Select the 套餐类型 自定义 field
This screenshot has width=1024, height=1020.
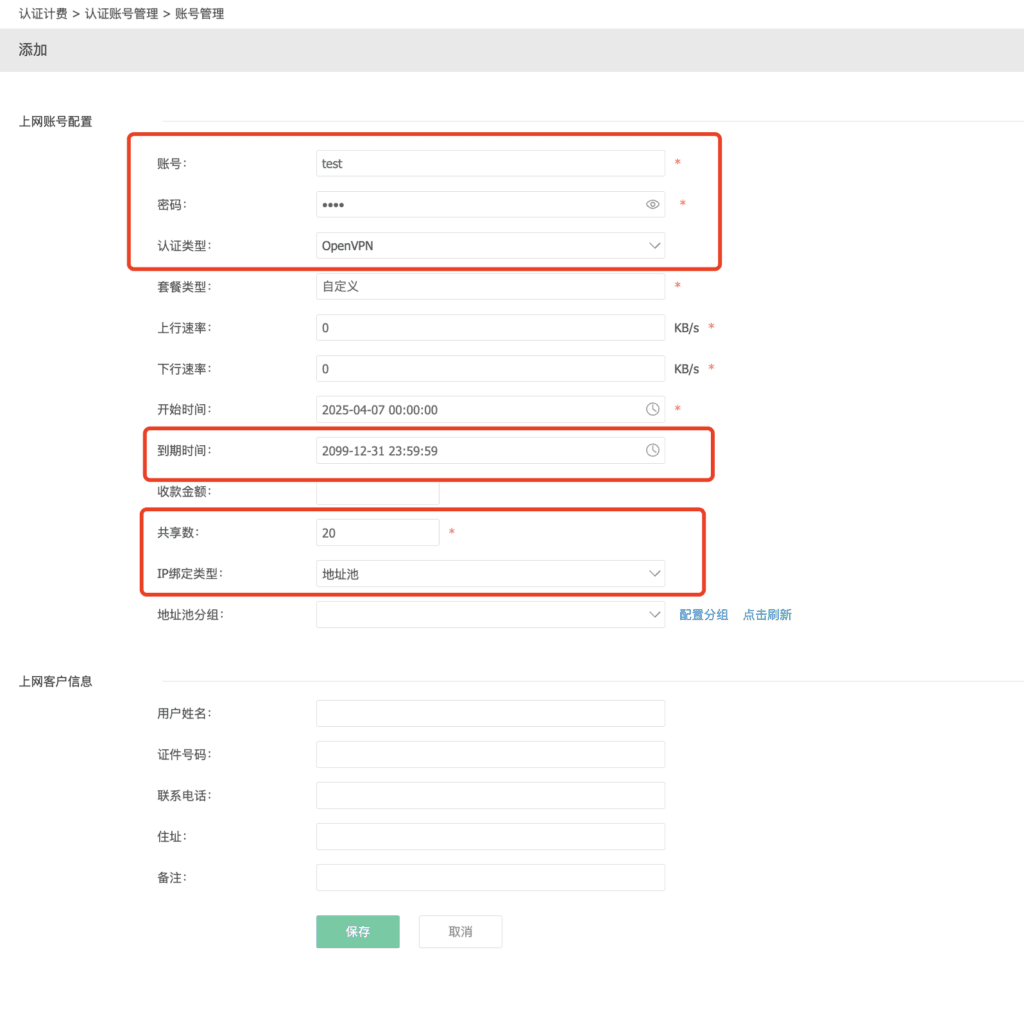click(x=490, y=286)
